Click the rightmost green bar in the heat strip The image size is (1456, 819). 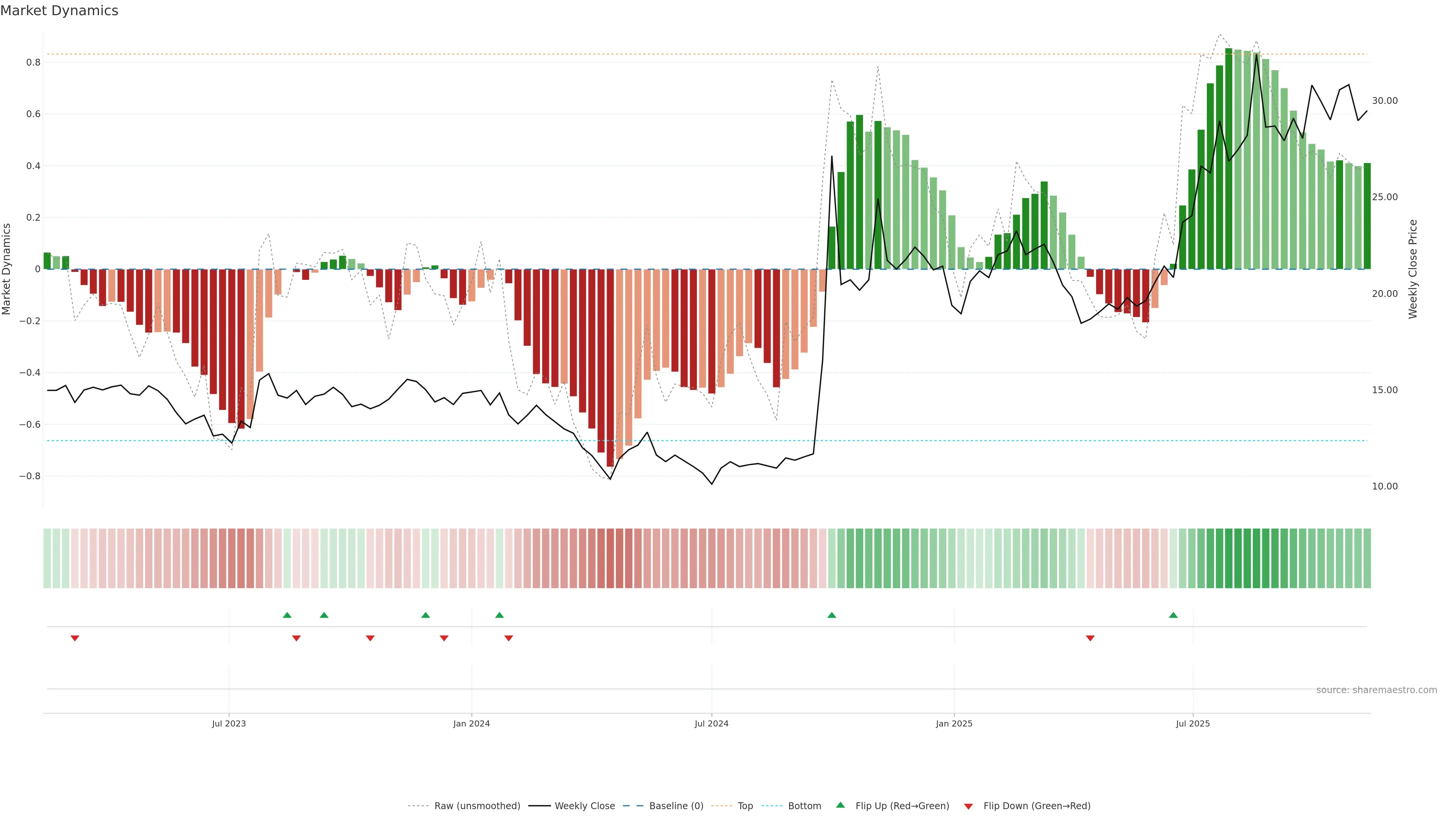click(1367, 558)
